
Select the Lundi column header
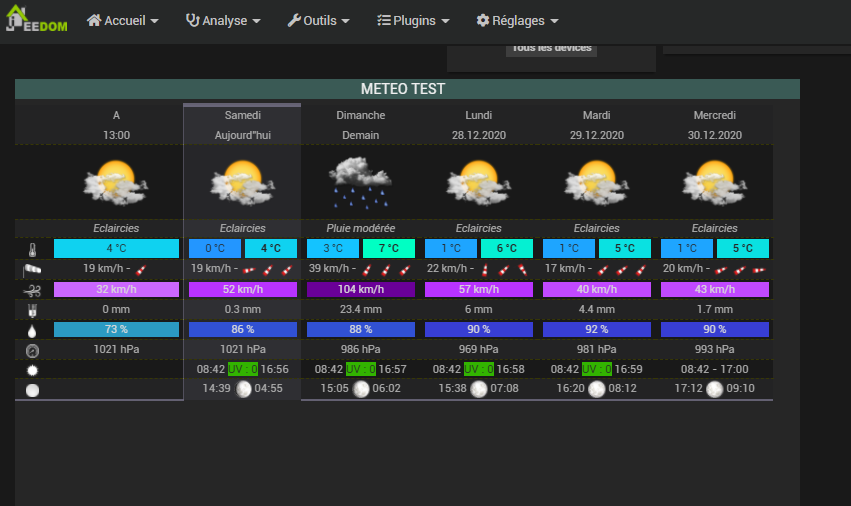(x=479, y=125)
